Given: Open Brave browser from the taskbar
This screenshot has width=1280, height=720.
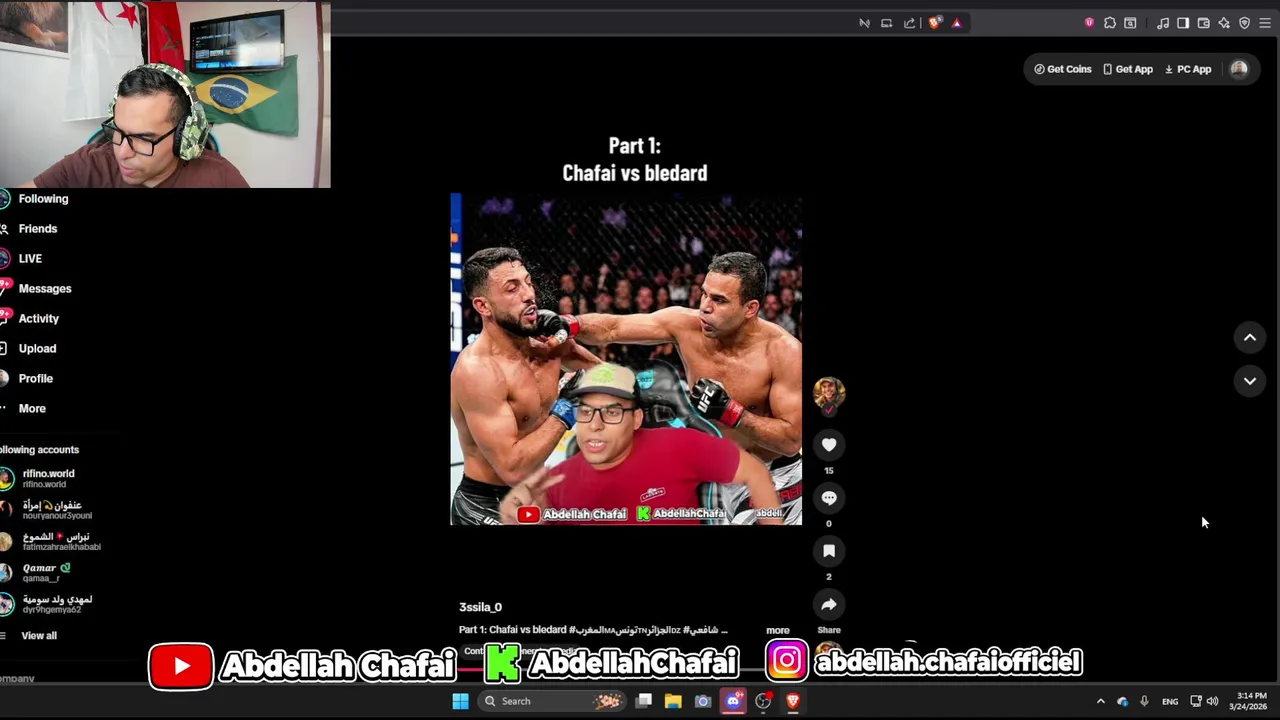Looking at the screenshot, I should point(793,701).
